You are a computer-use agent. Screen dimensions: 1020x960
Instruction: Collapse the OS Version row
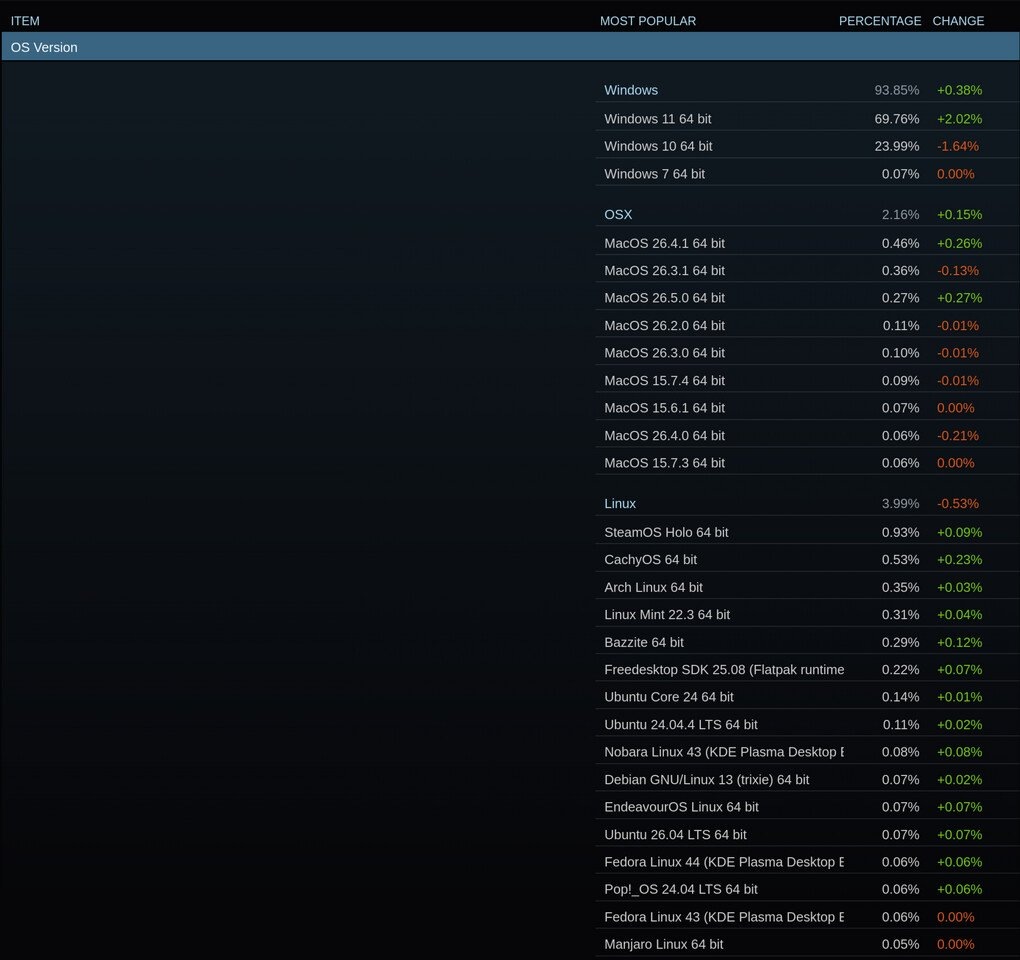coord(510,47)
